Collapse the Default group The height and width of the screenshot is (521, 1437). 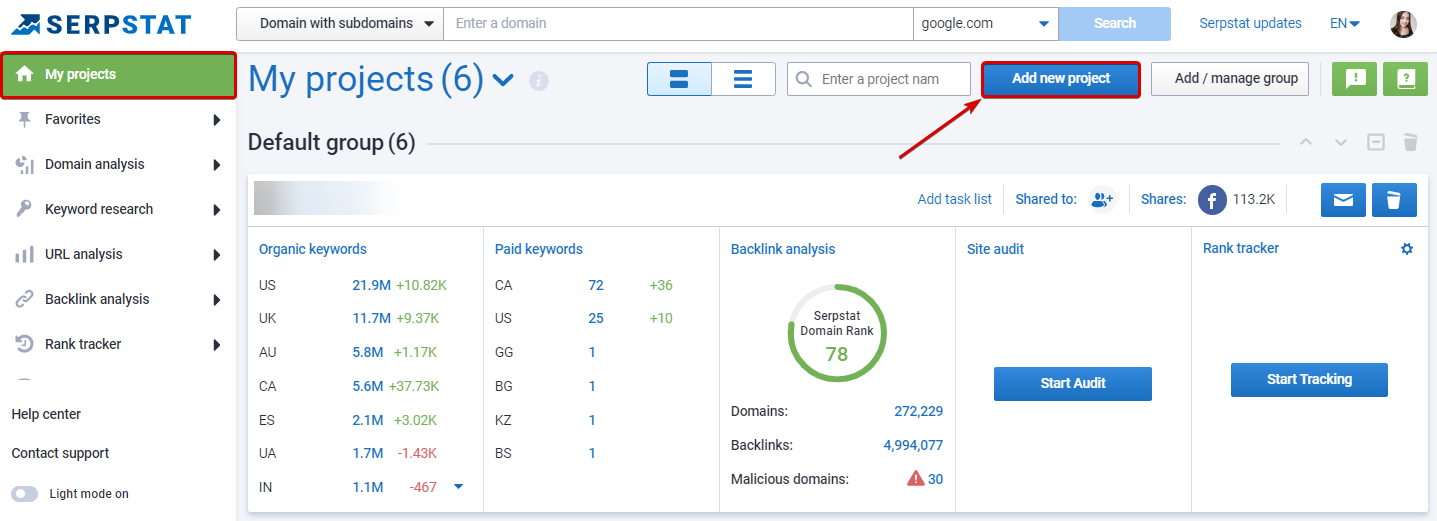(1376, 143)
